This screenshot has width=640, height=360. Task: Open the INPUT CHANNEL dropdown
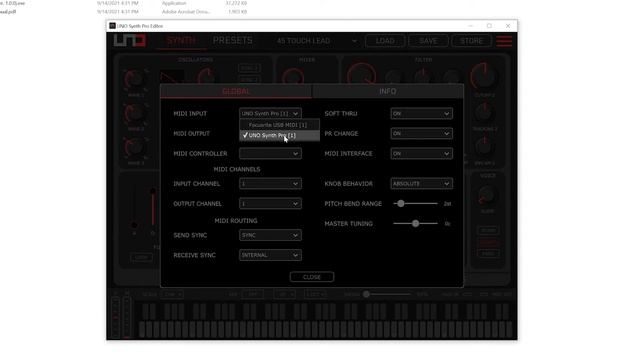click(270, 184)
